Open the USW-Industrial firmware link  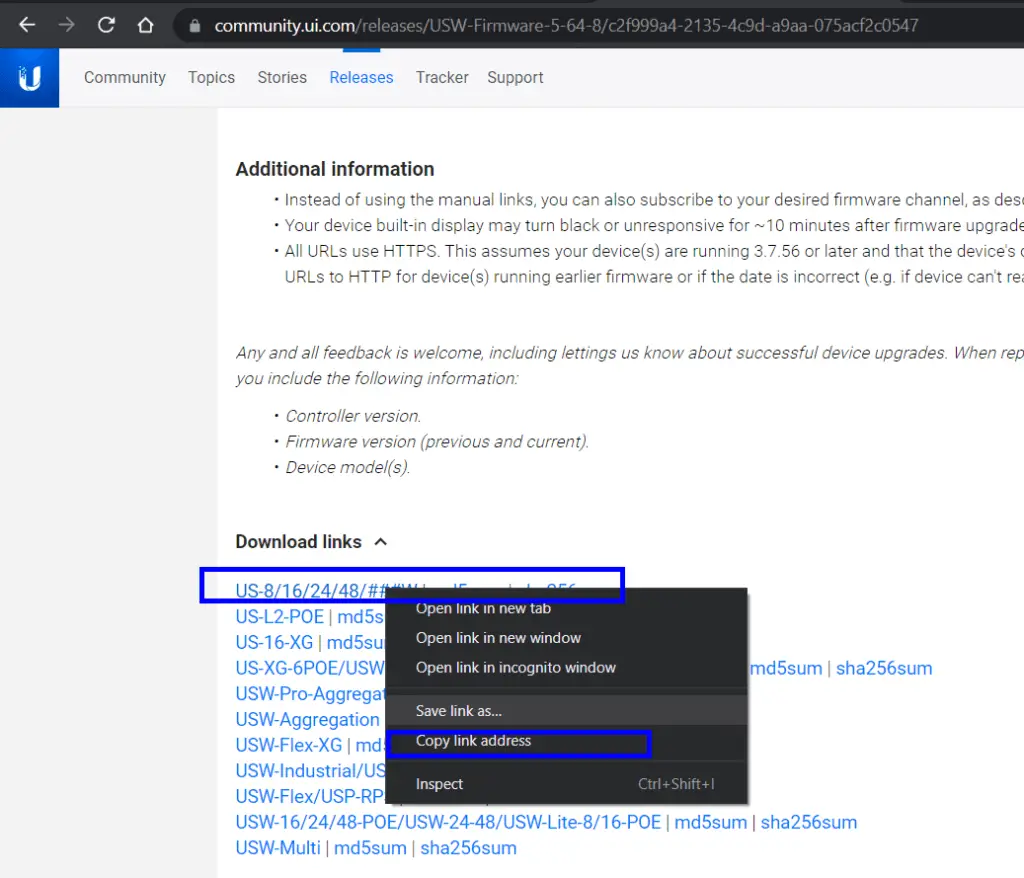coord(310,771)
